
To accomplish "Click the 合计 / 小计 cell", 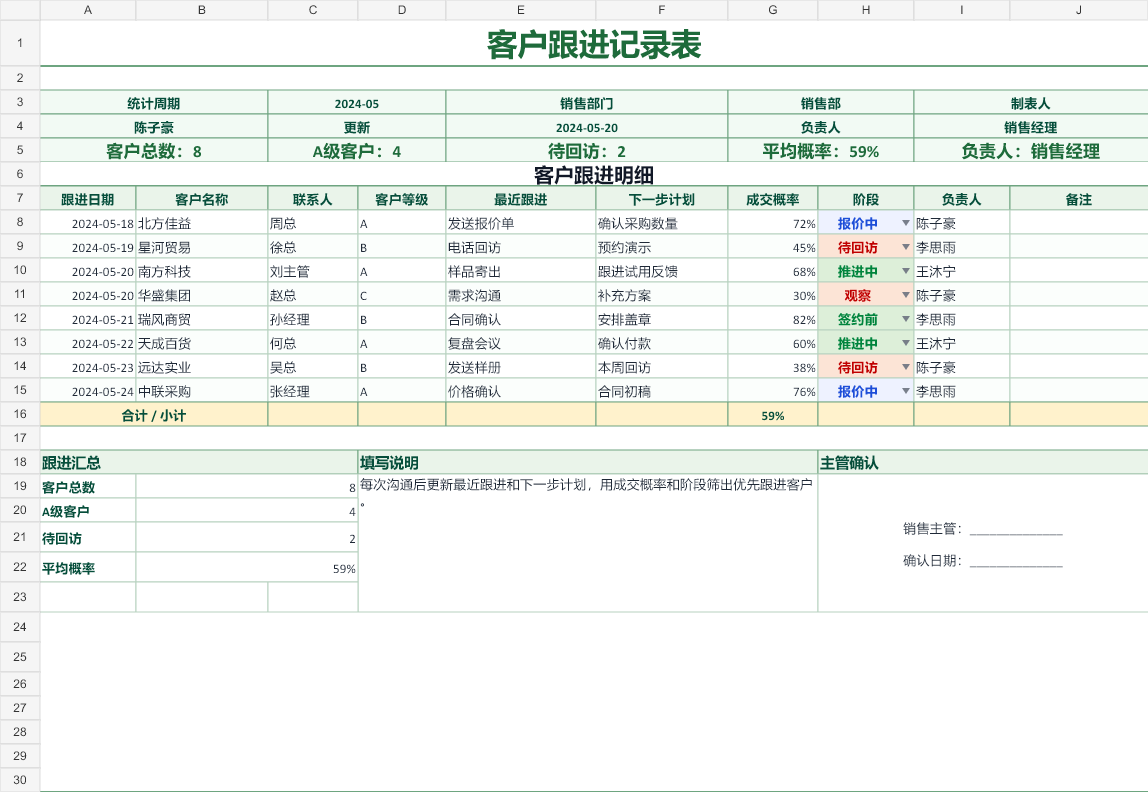I will pyautogui.click(x=154, y=415).
